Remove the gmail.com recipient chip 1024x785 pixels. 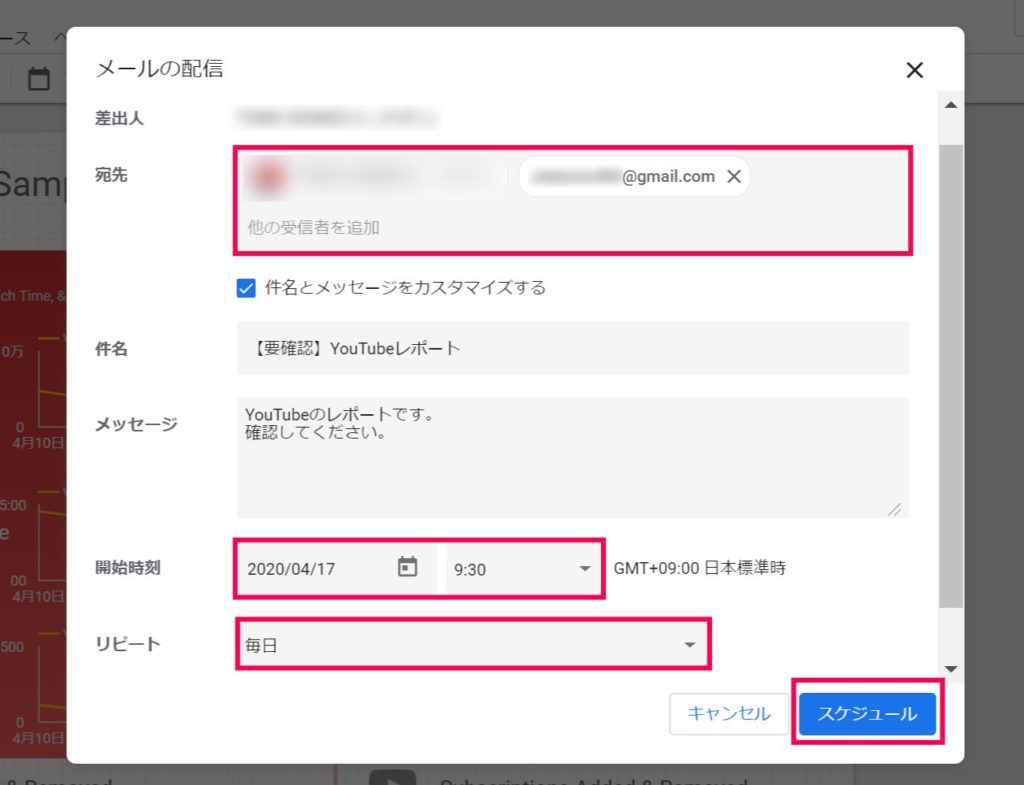pos(734,176)
